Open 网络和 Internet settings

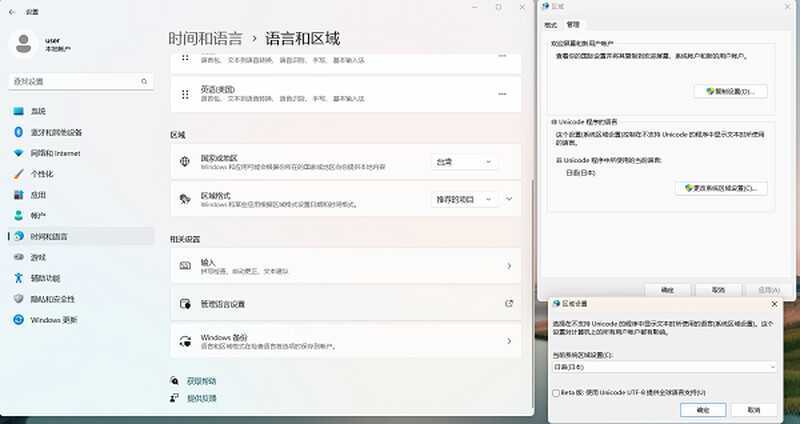point(54,153)
